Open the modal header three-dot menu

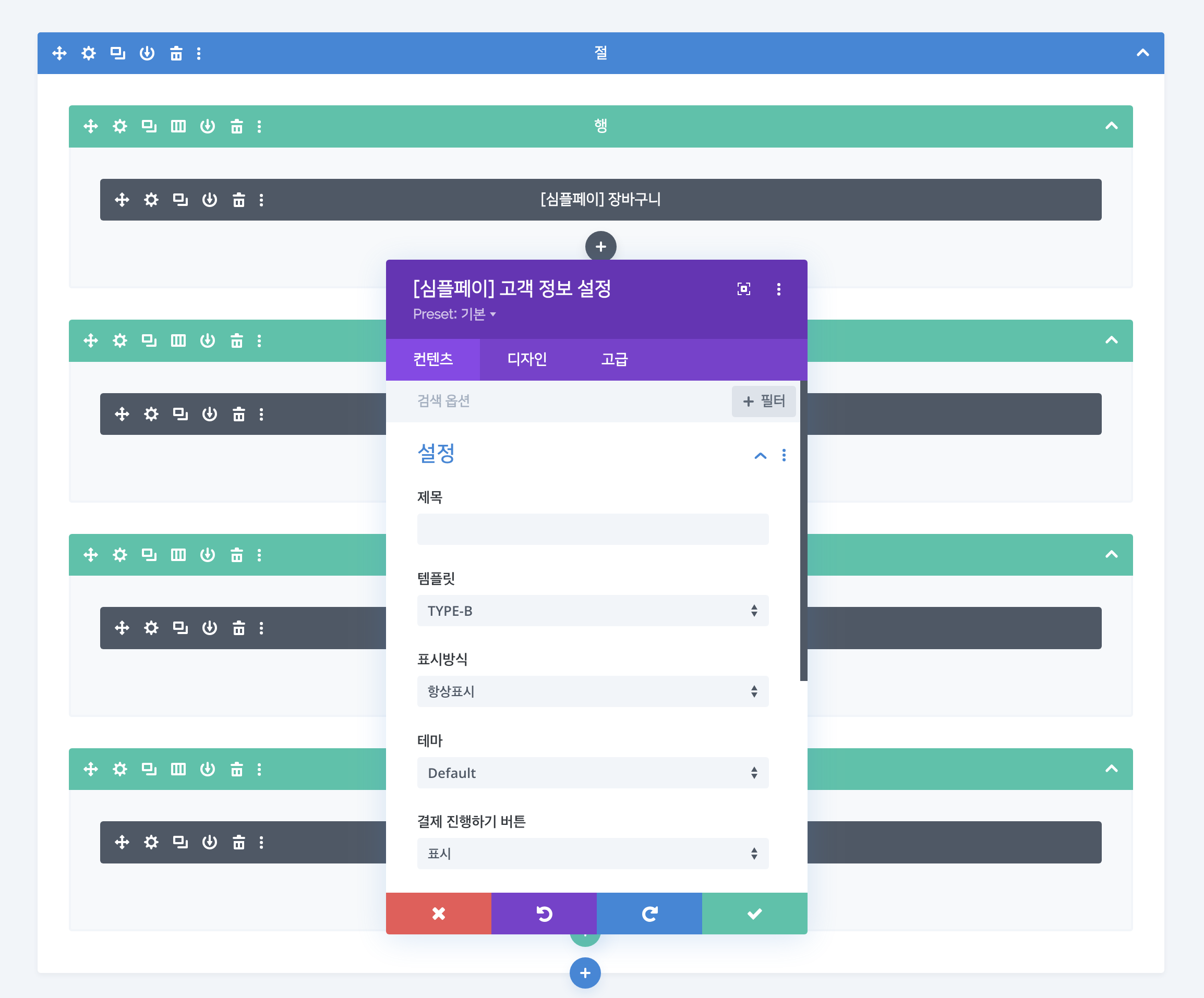(779, 289)
